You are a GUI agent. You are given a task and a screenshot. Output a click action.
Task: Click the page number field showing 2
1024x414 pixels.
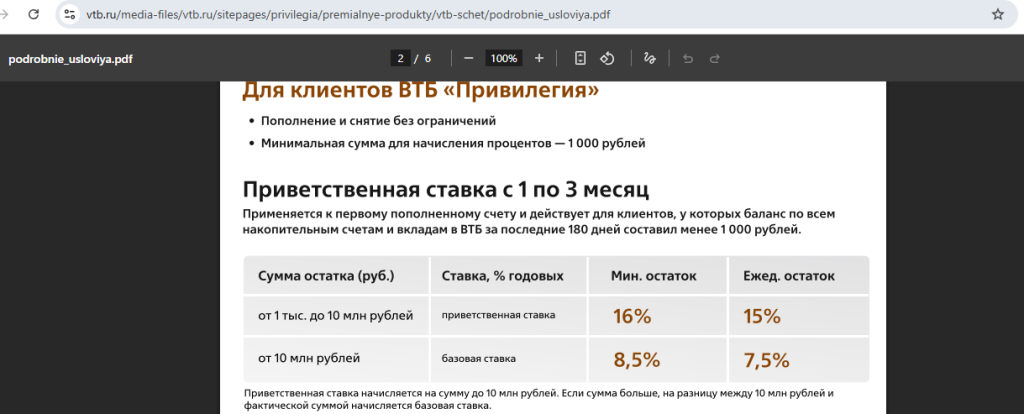401,58
